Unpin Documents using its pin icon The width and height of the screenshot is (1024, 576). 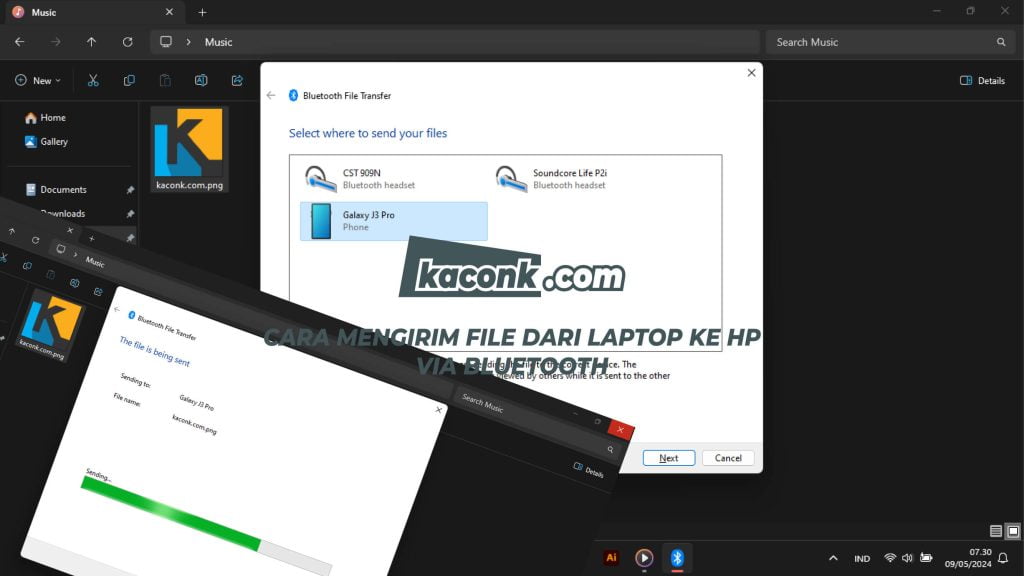coord(130,189)
